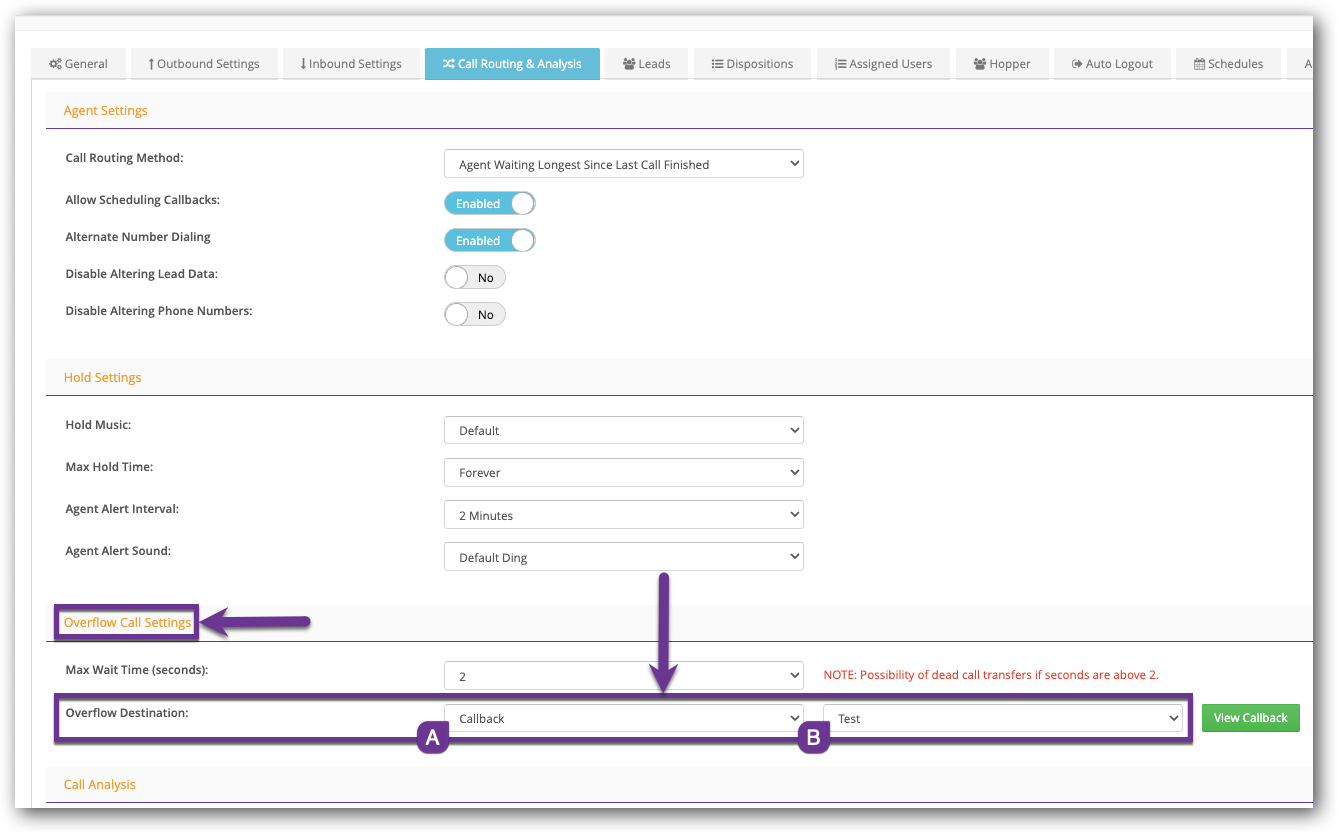Disable the Allow Scheduling Callbacks toggle
Image resolution: width=1338 pixels, height=833 pixels.
tap(489, 202)
